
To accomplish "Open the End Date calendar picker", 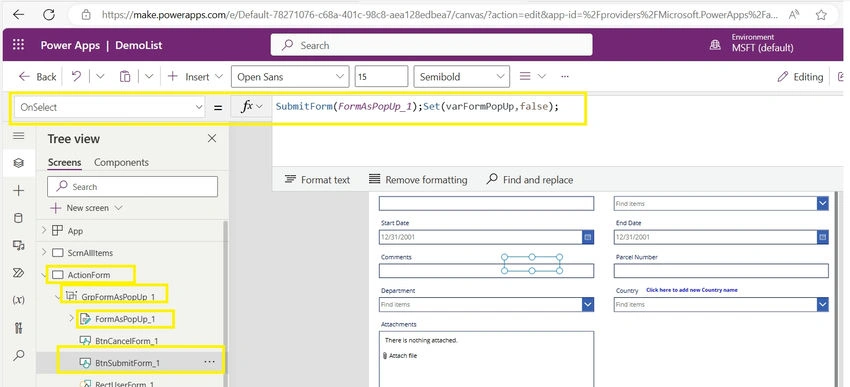I will click(822, 237).
